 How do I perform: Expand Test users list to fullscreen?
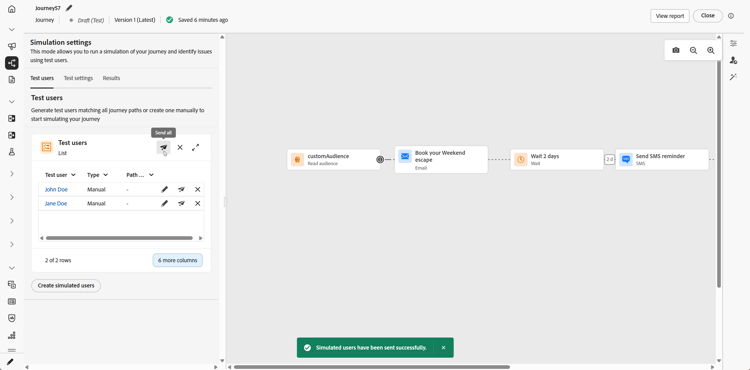[x=196, y=147]
